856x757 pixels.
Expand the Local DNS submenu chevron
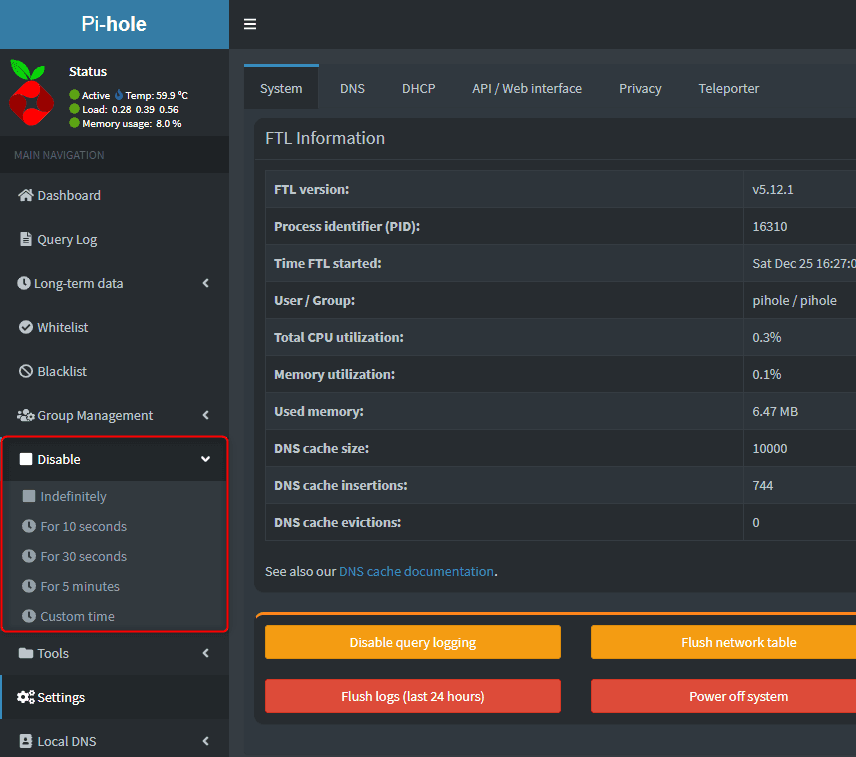coord(206,741)
